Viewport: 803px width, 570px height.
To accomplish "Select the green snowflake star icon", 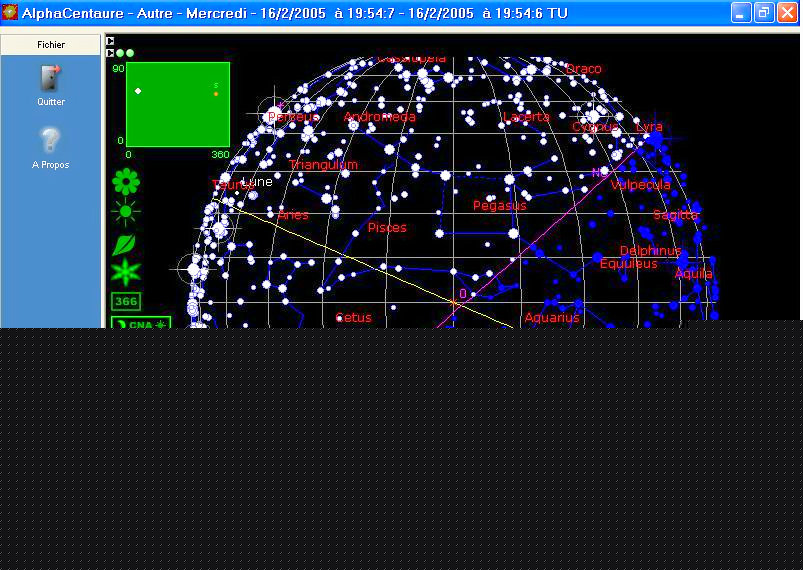I will coord(126,272).
